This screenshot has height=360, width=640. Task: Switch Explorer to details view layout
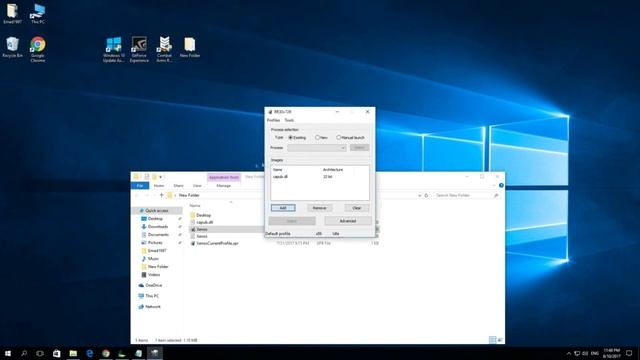[x=493, y=340]
